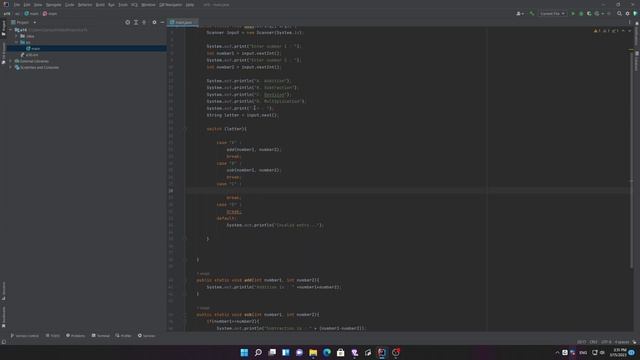This screenshot has height=360, width=640.
Task: Click Expand All in Project panel
Action: (136, 22)
